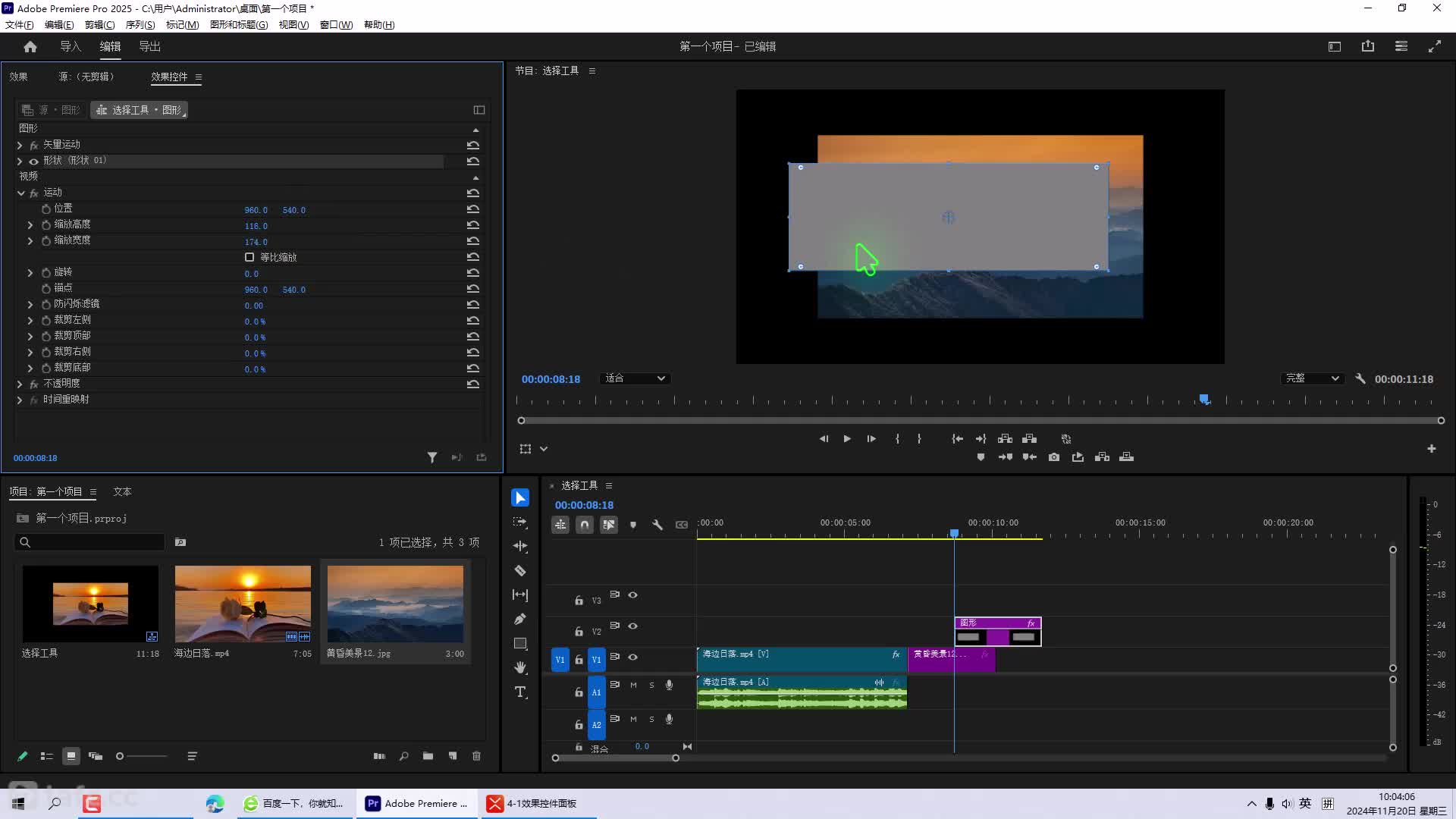Reset the 位置 parameter
Viewport: 1456px width, 819px height.
pos(473,209)
